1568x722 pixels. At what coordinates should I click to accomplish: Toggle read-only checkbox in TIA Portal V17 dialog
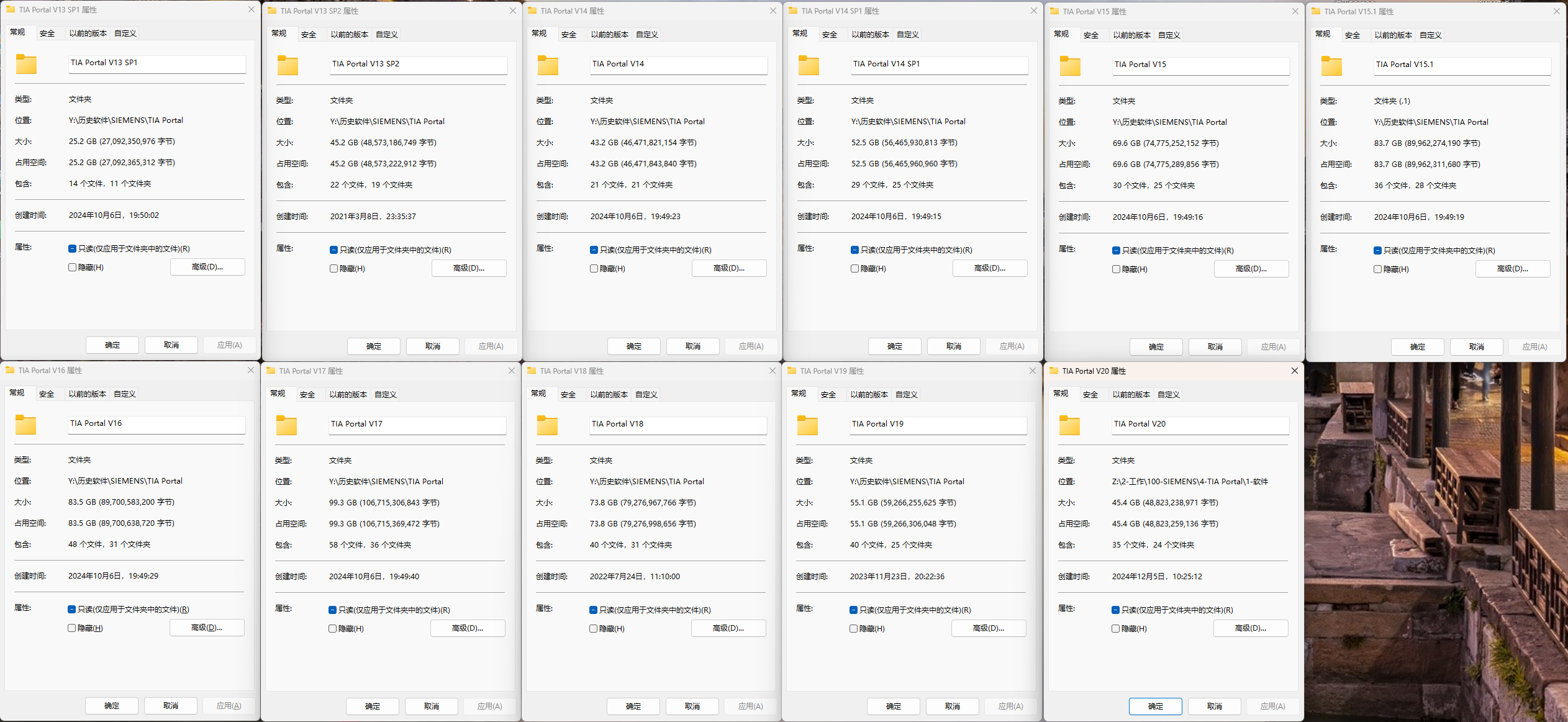pyautogui.click(x=333, y=610)
